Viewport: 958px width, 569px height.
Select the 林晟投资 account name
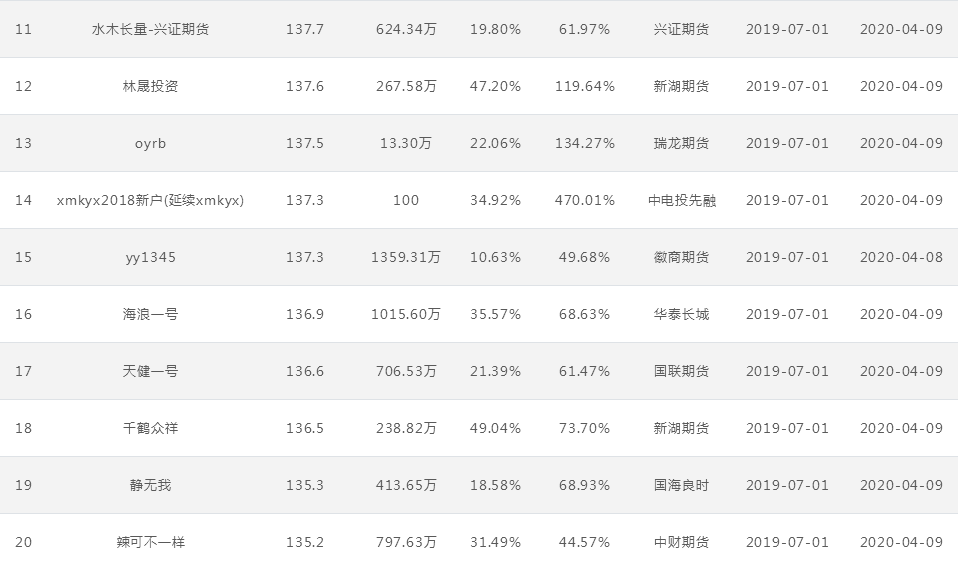point(150,86)
